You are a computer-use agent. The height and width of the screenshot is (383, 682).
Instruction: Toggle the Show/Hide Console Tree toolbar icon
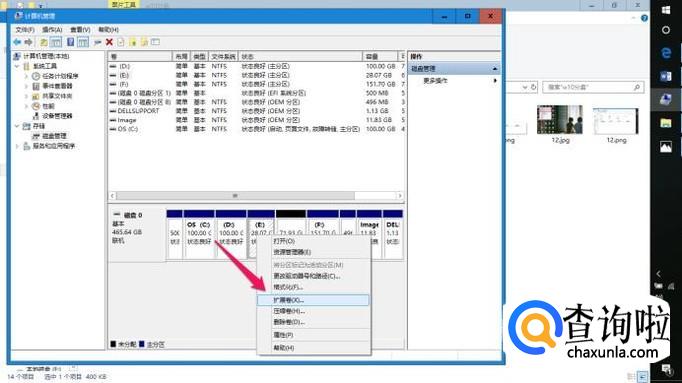pos(56,42)
